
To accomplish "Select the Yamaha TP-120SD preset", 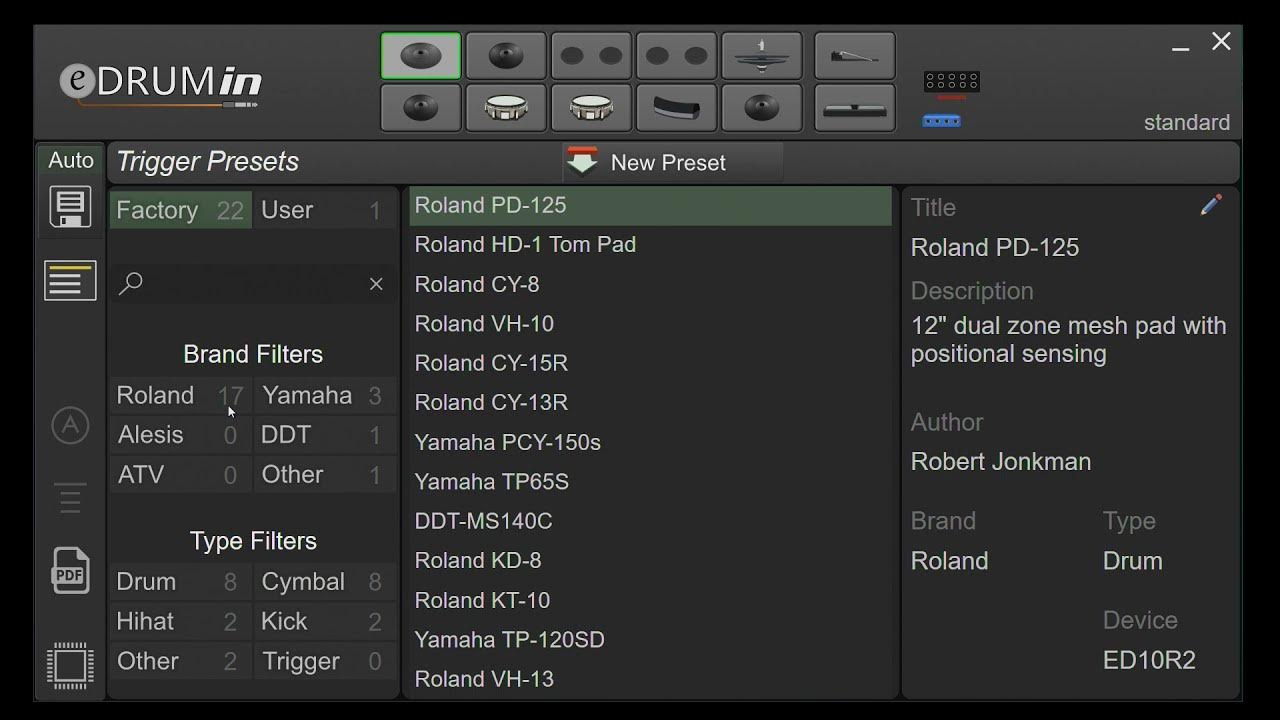I will coord(650,639).
